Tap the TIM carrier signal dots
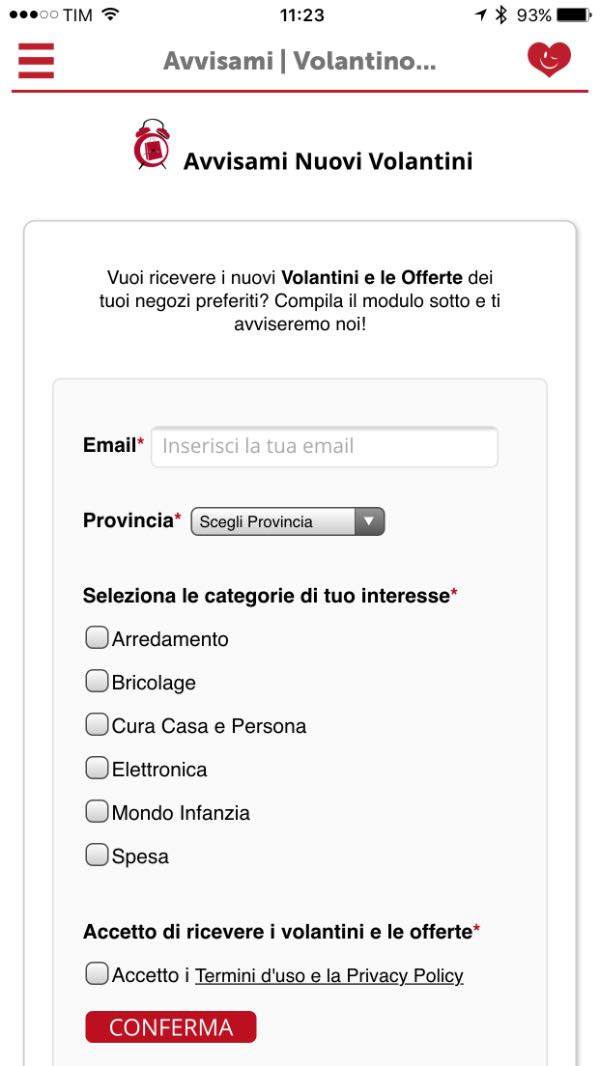Screen dimensions: 600x1066 click(32, 15)
